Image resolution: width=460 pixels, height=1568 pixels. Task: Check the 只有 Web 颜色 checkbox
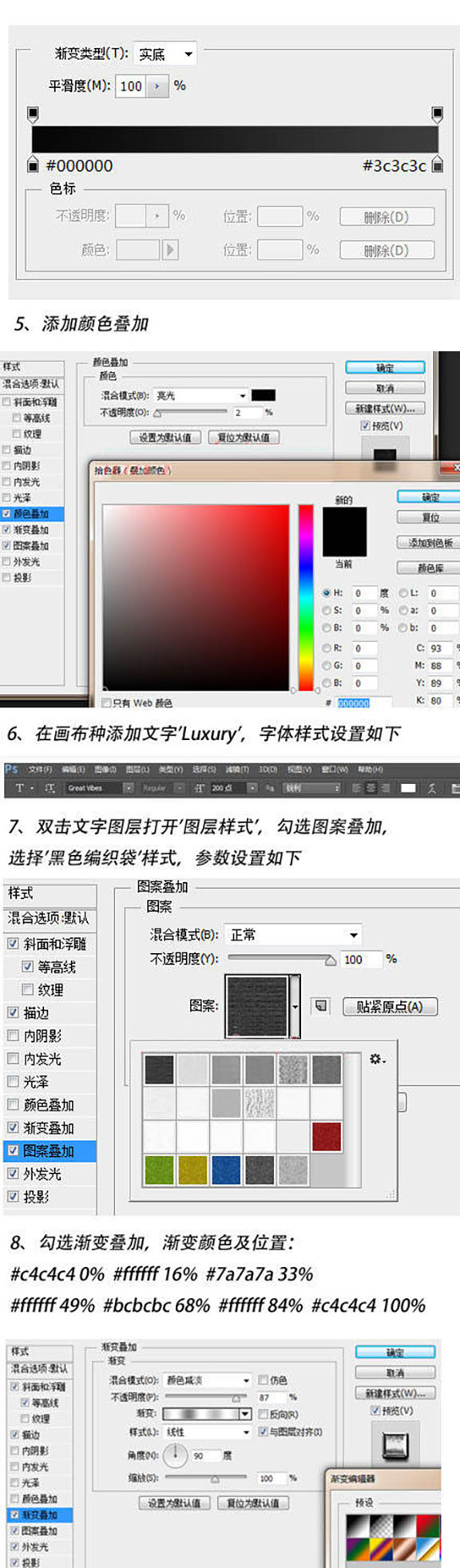click(x=106, y=703)
